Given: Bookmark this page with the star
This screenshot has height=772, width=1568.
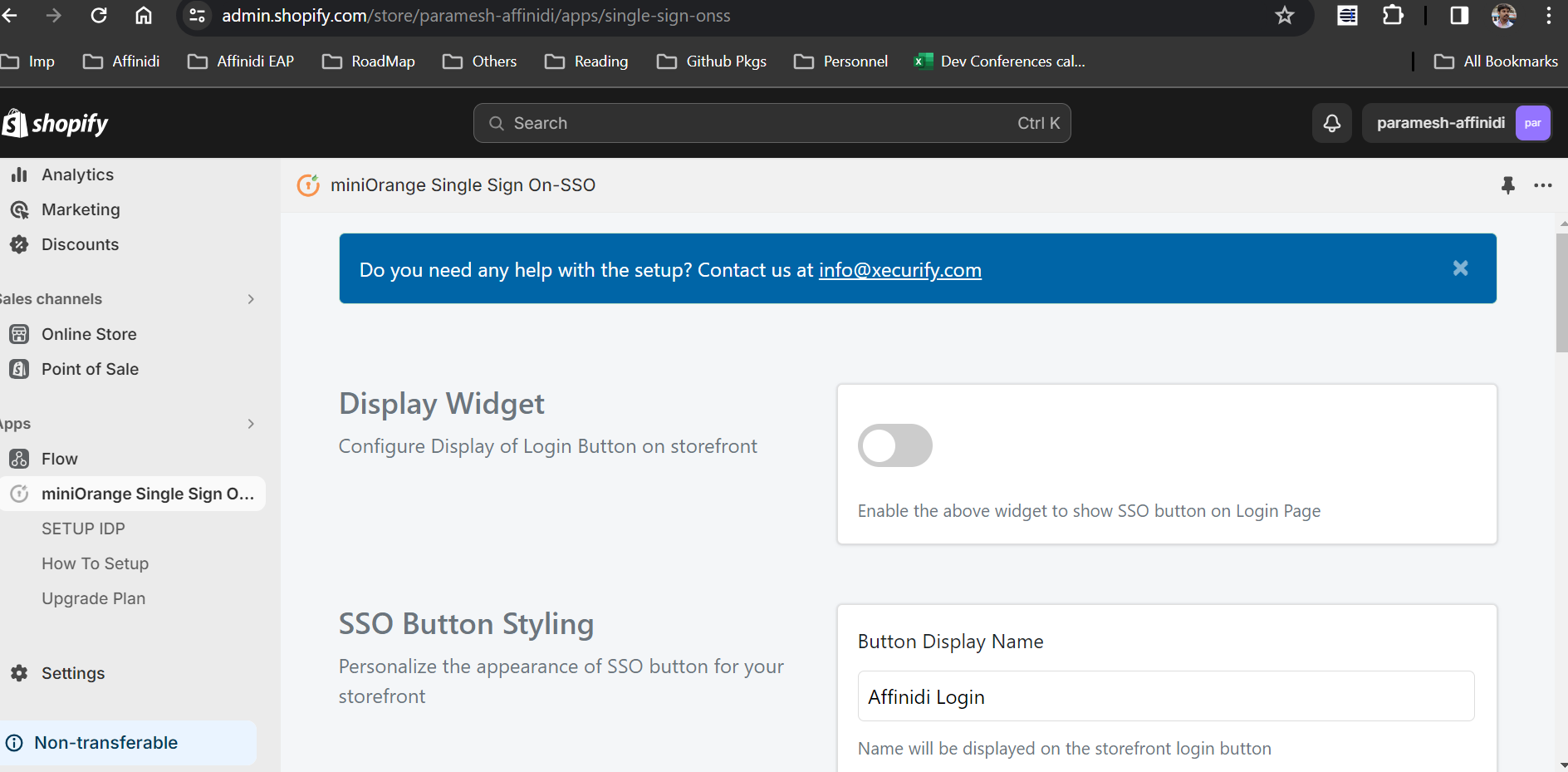Looking at the screenshot, I should 1285,16.
